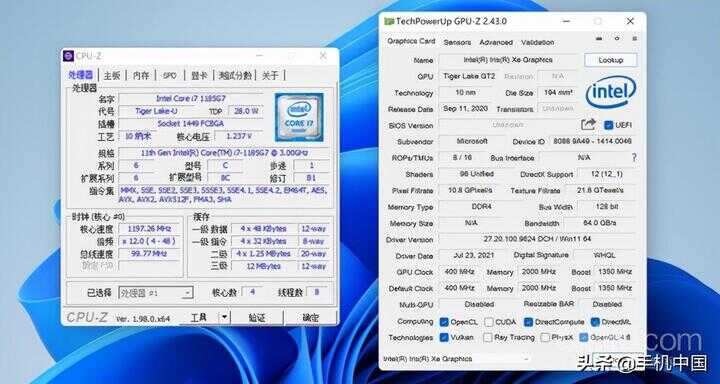Open the GPU-Z hamburger menu icon
Viewport: 720px width, 384px height.
click(x=634, y=39)
